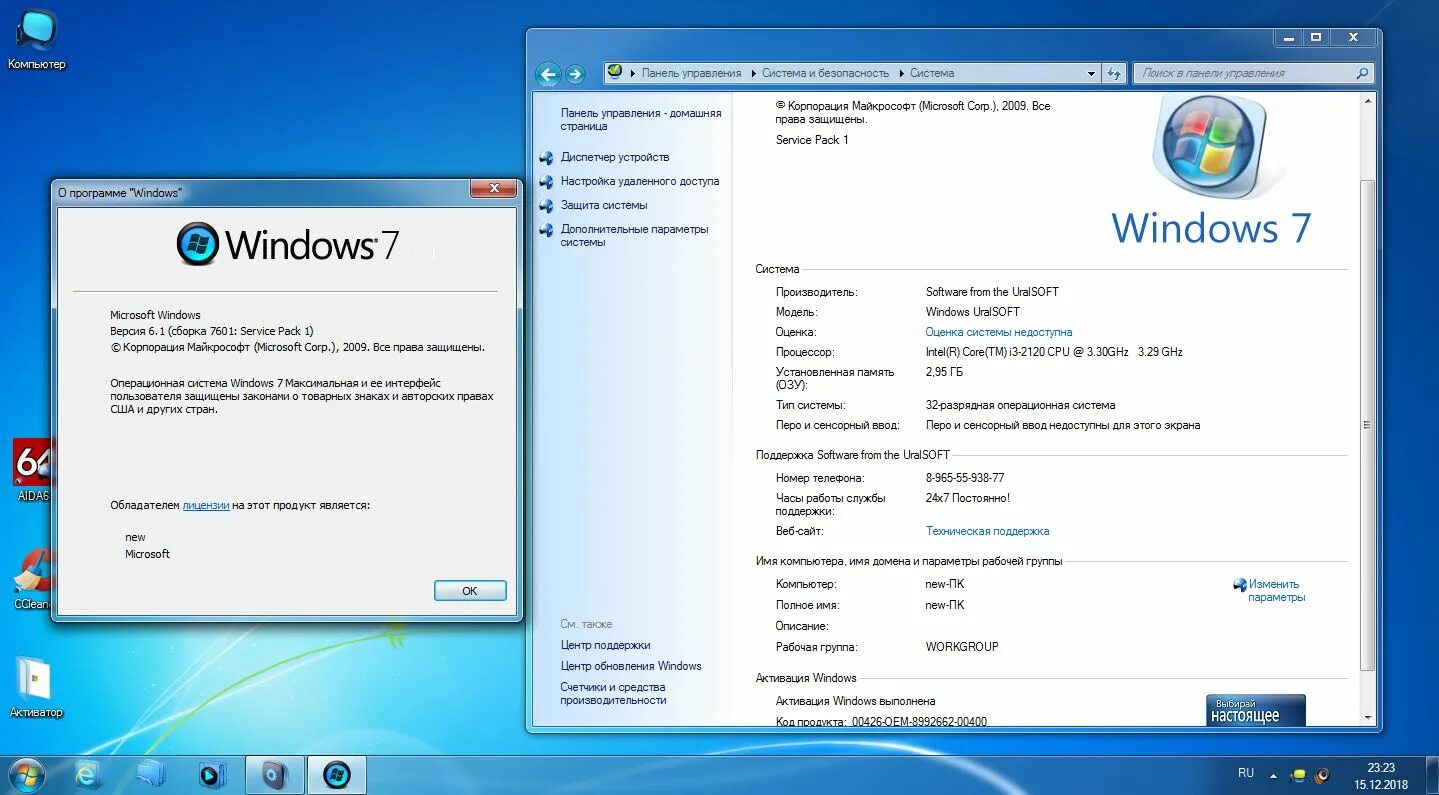This screenshot has height=795, width=1439.
Task: Launch Internet Explorer from the taskbar
Action: (x=88, y=775)
